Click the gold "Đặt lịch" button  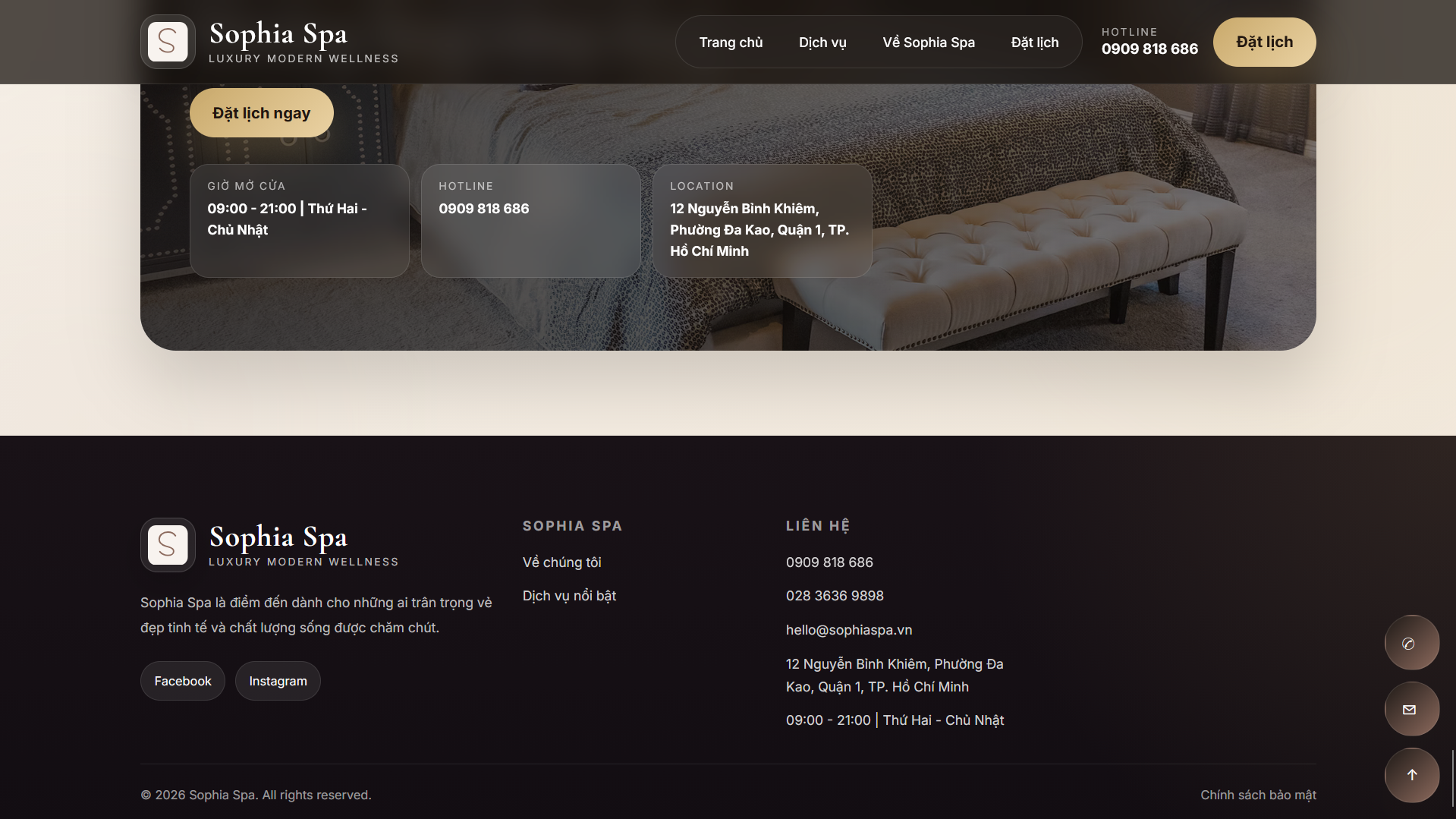[1263, 42]
